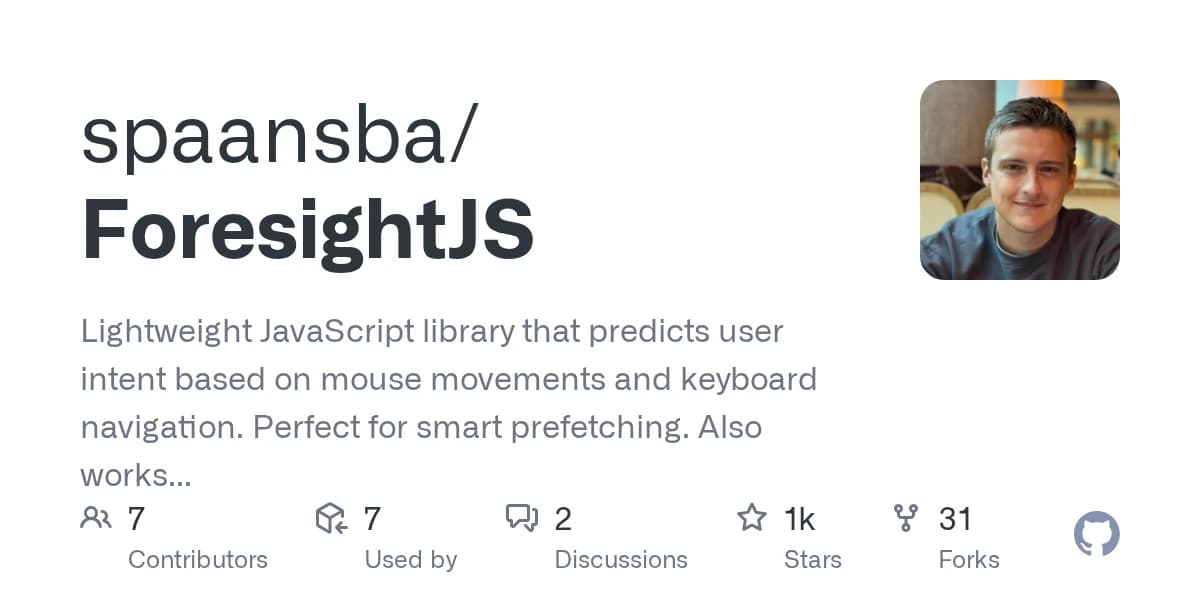Click the Used by count of 7
The image size is (1200, 600).
(372, 519)
